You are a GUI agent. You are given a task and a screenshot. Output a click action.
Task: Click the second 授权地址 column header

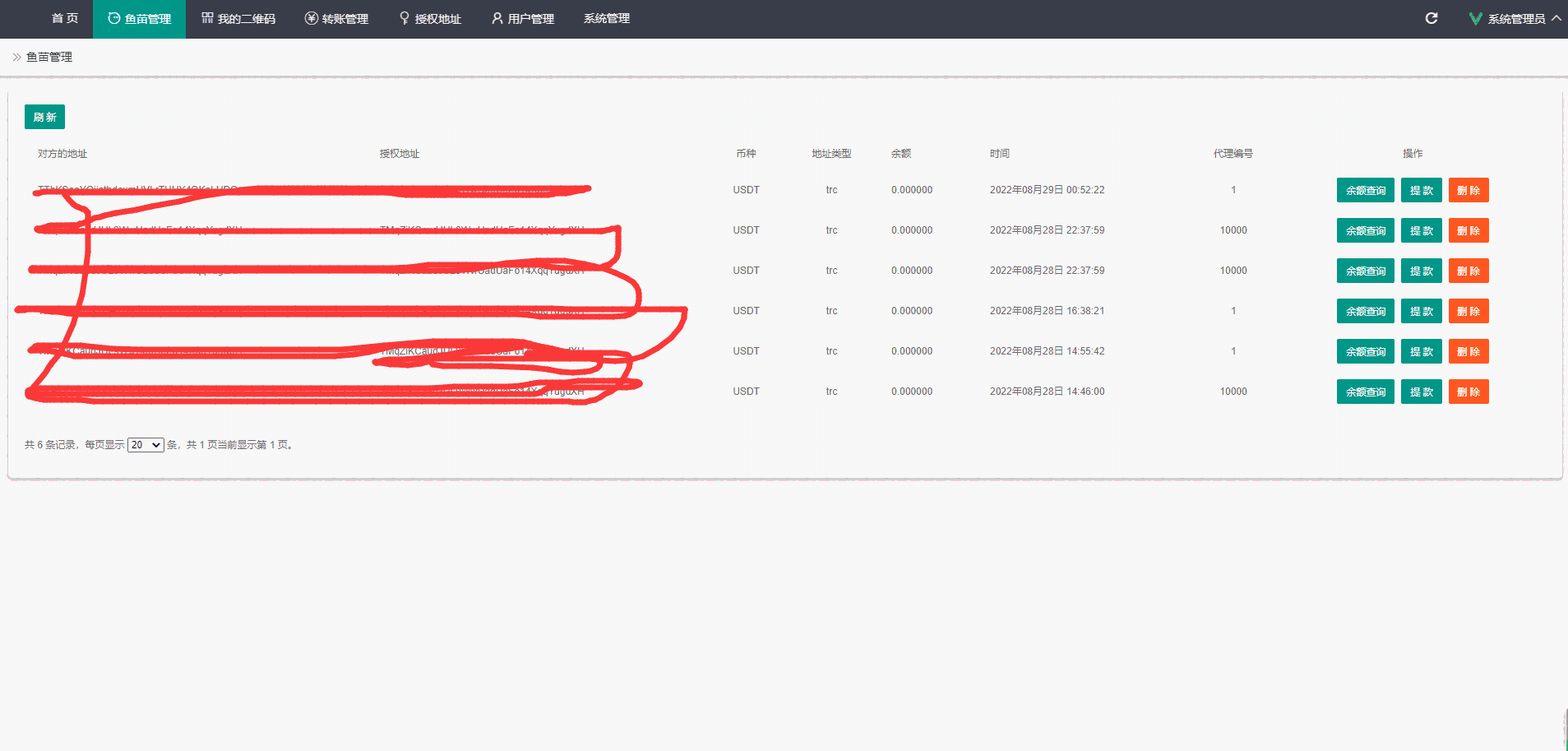point(400,154)
